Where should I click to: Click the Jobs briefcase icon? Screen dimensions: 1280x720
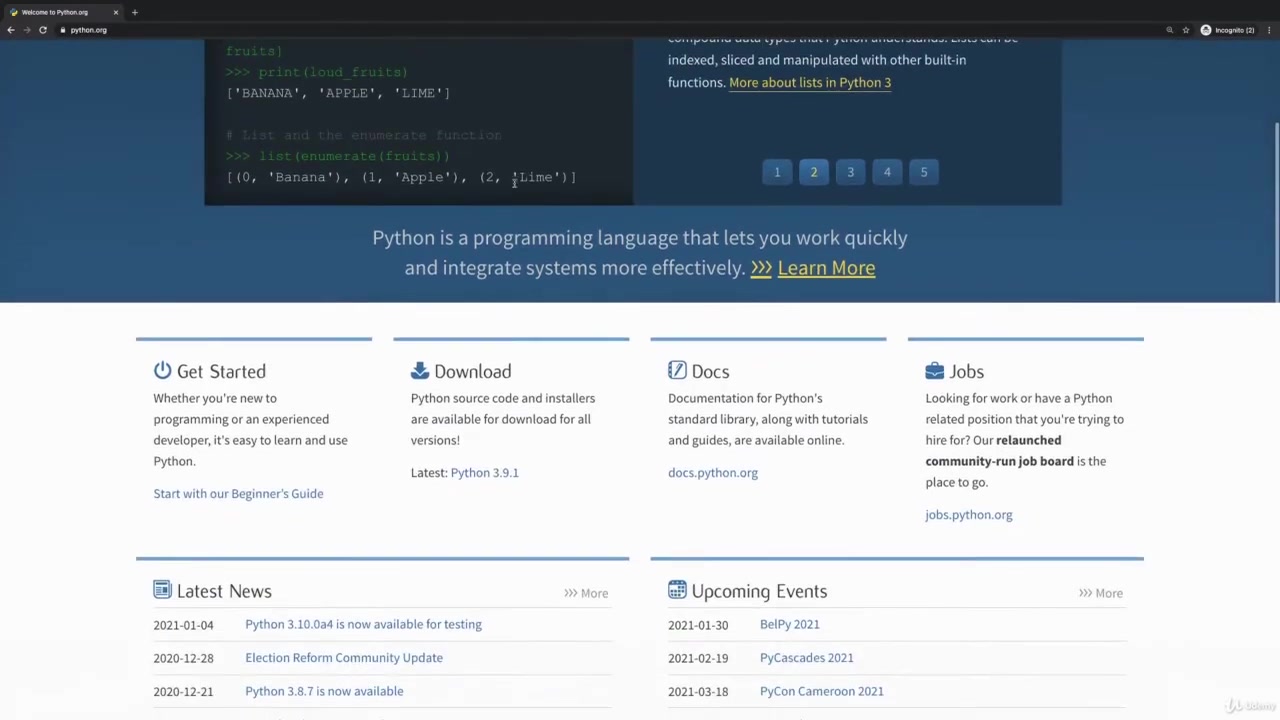(x=934, y=371)
